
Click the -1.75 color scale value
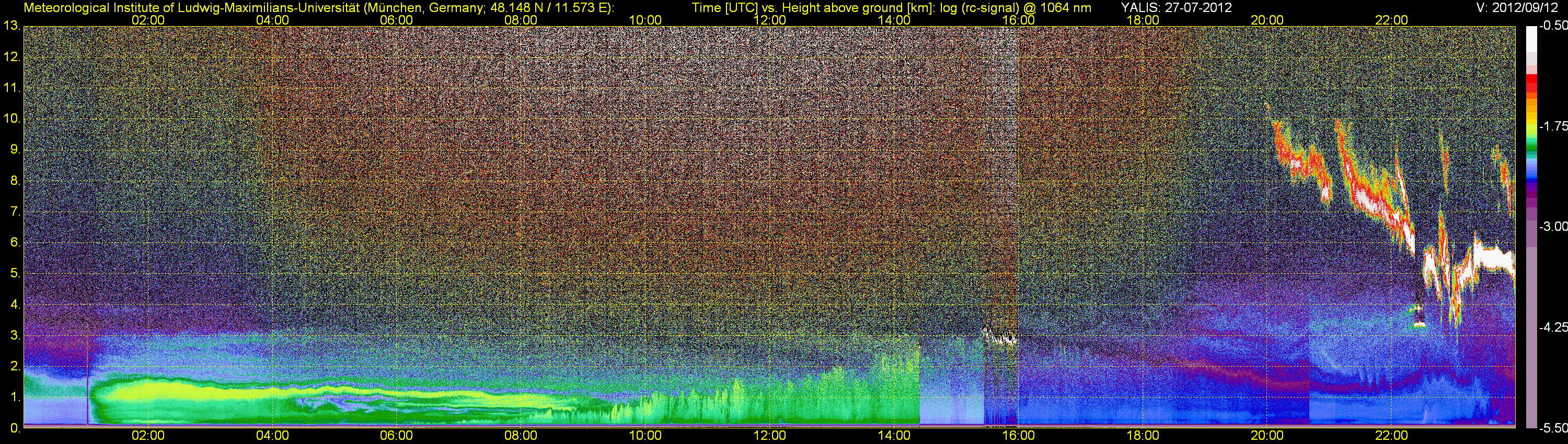(1553, 126)
